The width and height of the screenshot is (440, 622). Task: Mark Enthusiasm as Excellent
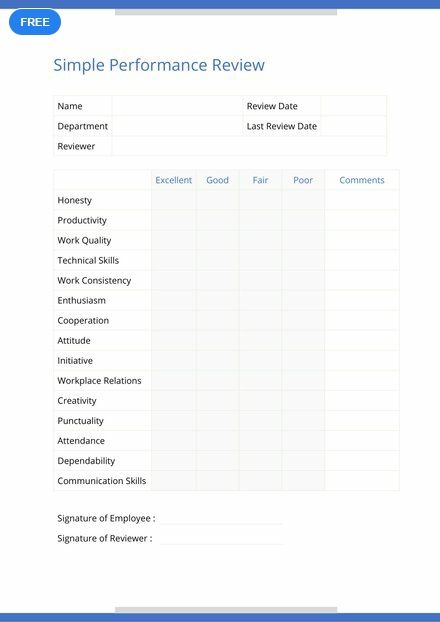[173, 300]
